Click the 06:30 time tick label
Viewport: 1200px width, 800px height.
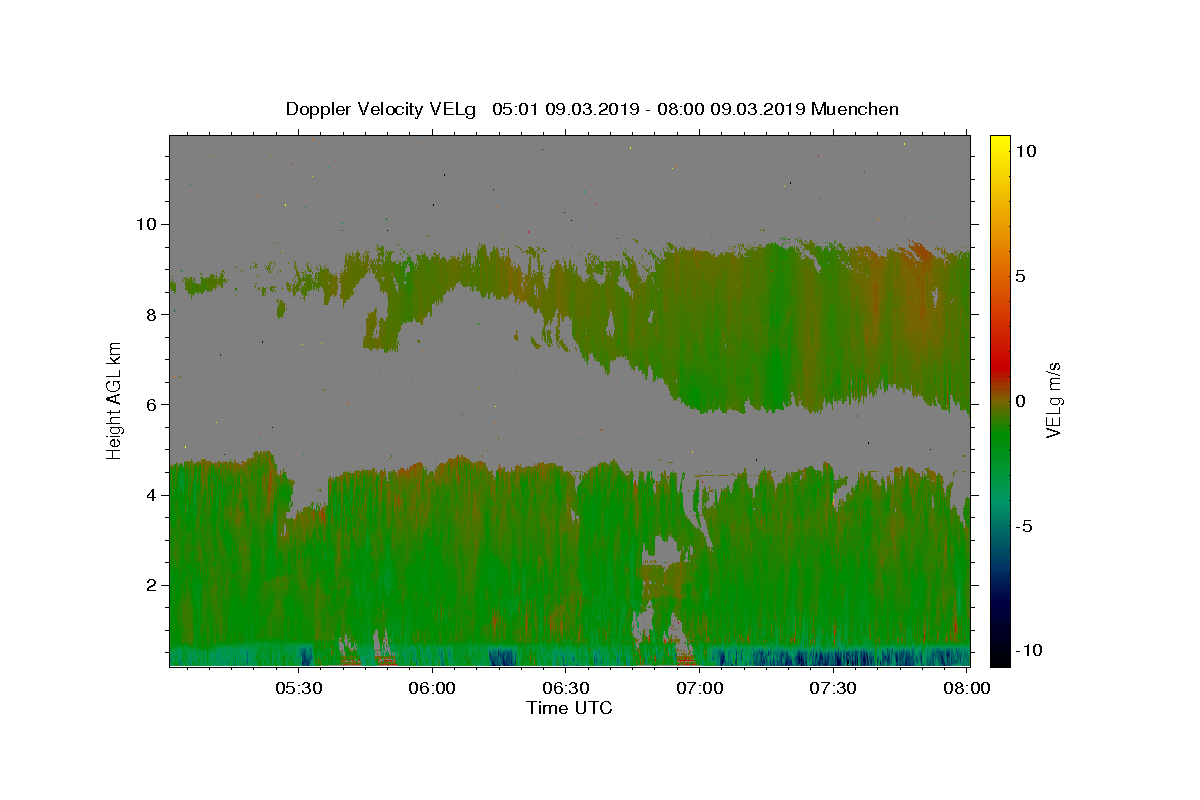pyautogui.click(x=567, y=688)
